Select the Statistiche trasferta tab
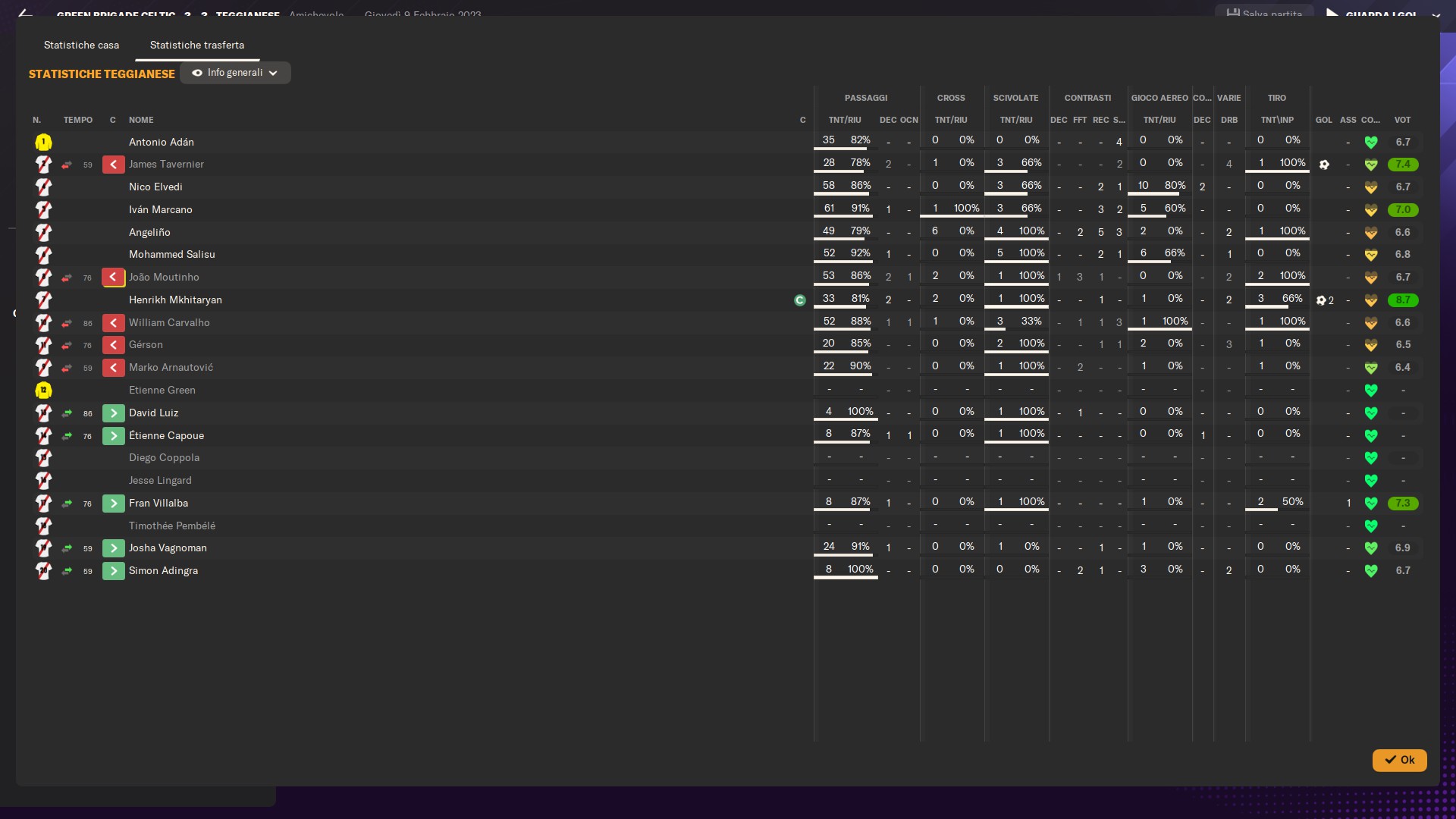Image resolution: width=1456 pixels, height=819 pixels. click(x=196, y=45)
